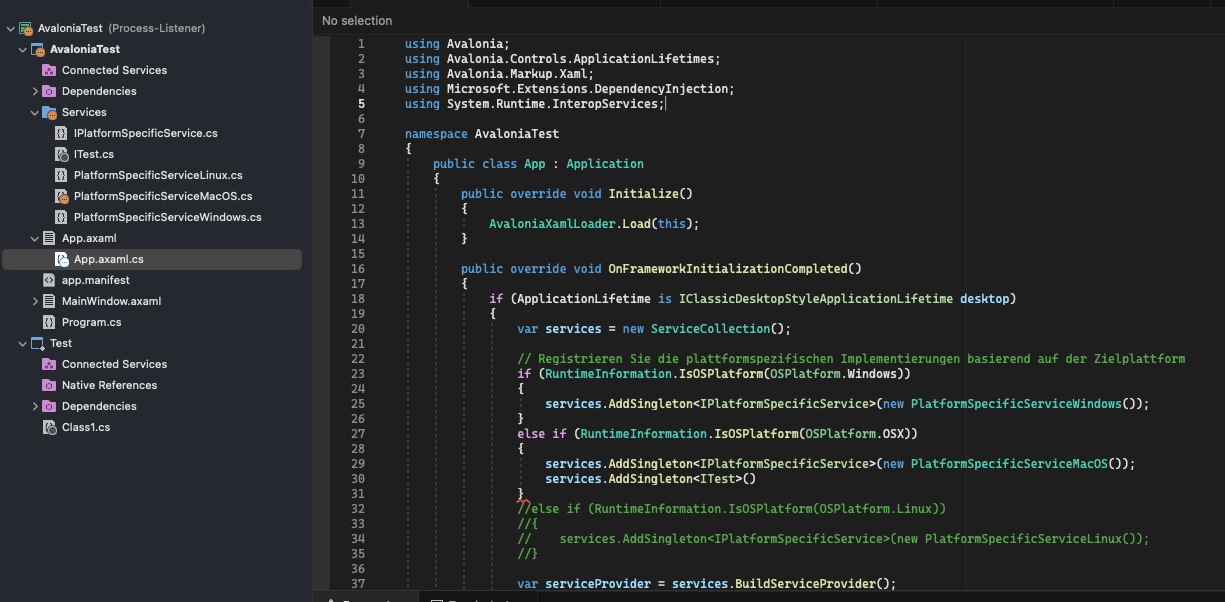Collapse the Test project node
This screenshot has height=602, width=1225.
(20, 343)
